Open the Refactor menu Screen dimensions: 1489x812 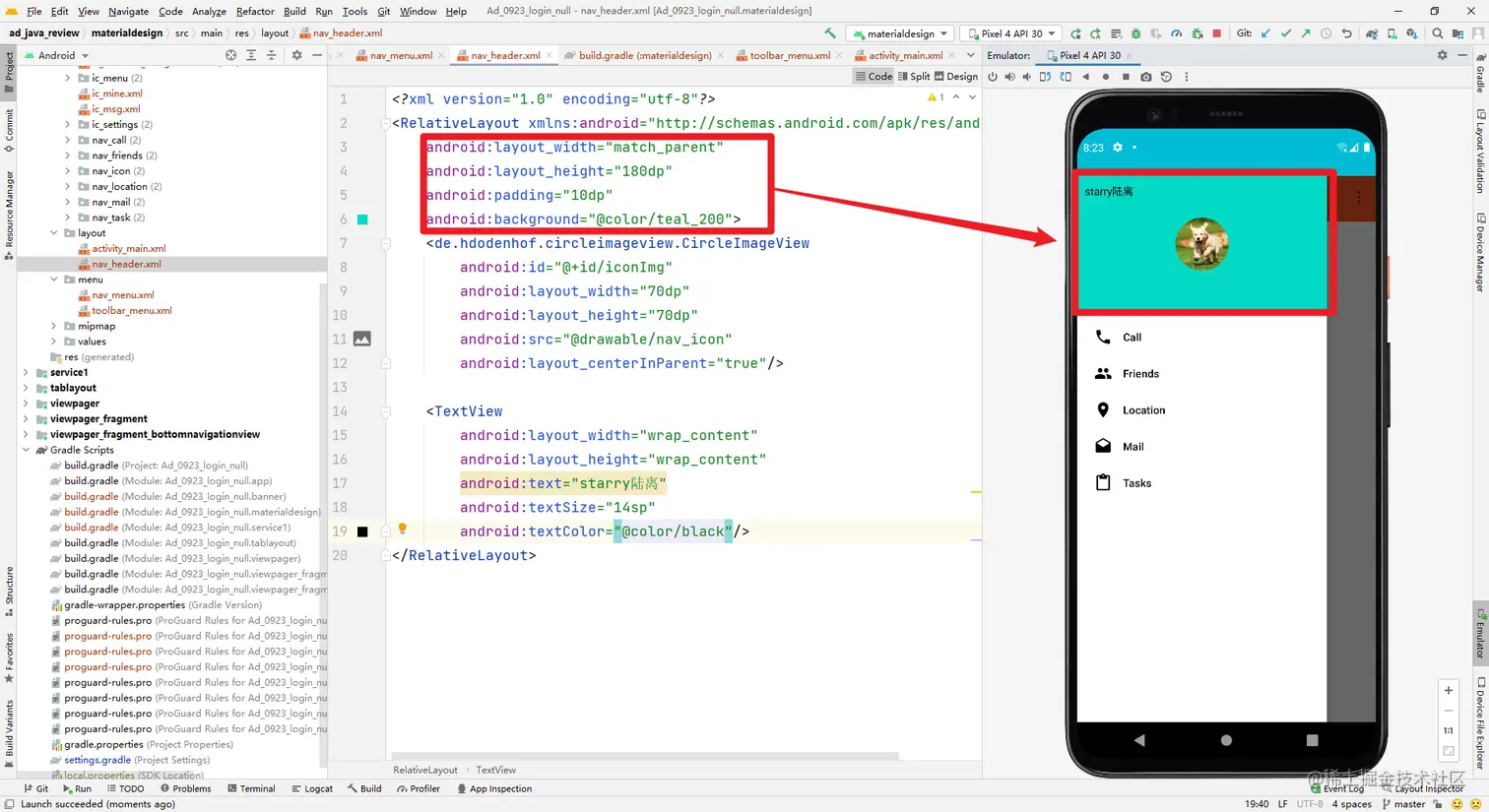255,11
